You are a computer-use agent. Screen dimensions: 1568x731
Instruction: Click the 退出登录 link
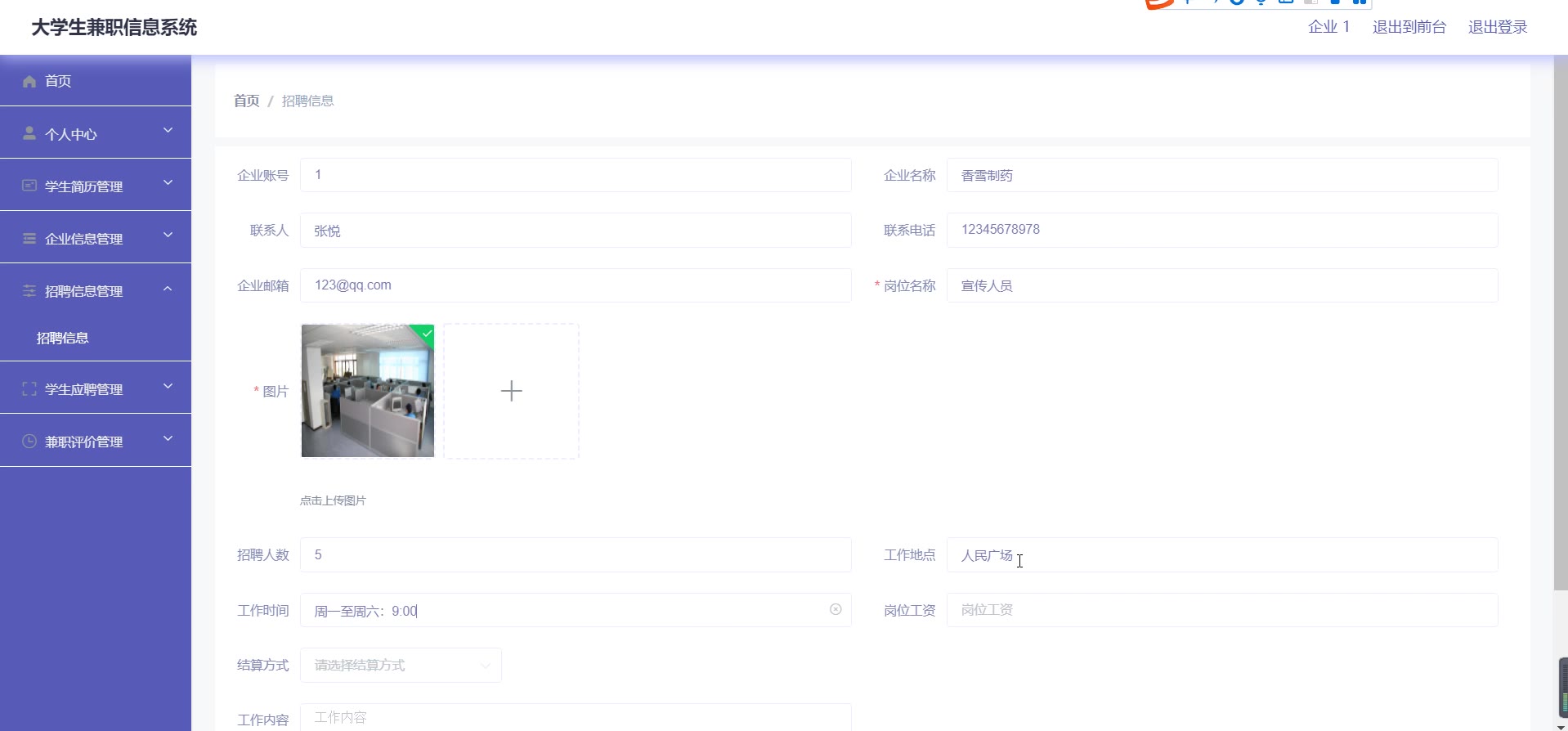[x=1498, y=27]
